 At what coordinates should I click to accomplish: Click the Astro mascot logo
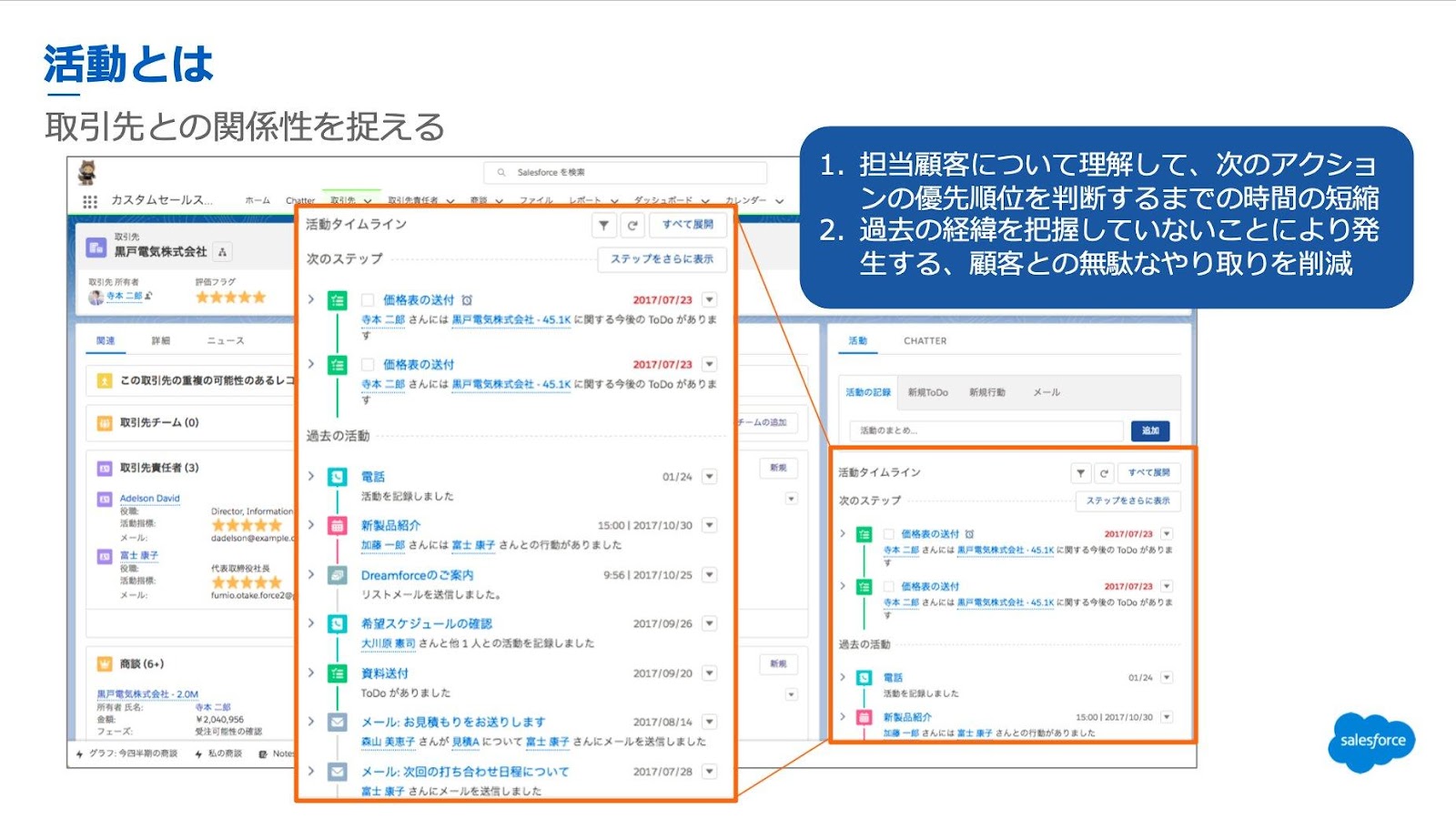88,172
